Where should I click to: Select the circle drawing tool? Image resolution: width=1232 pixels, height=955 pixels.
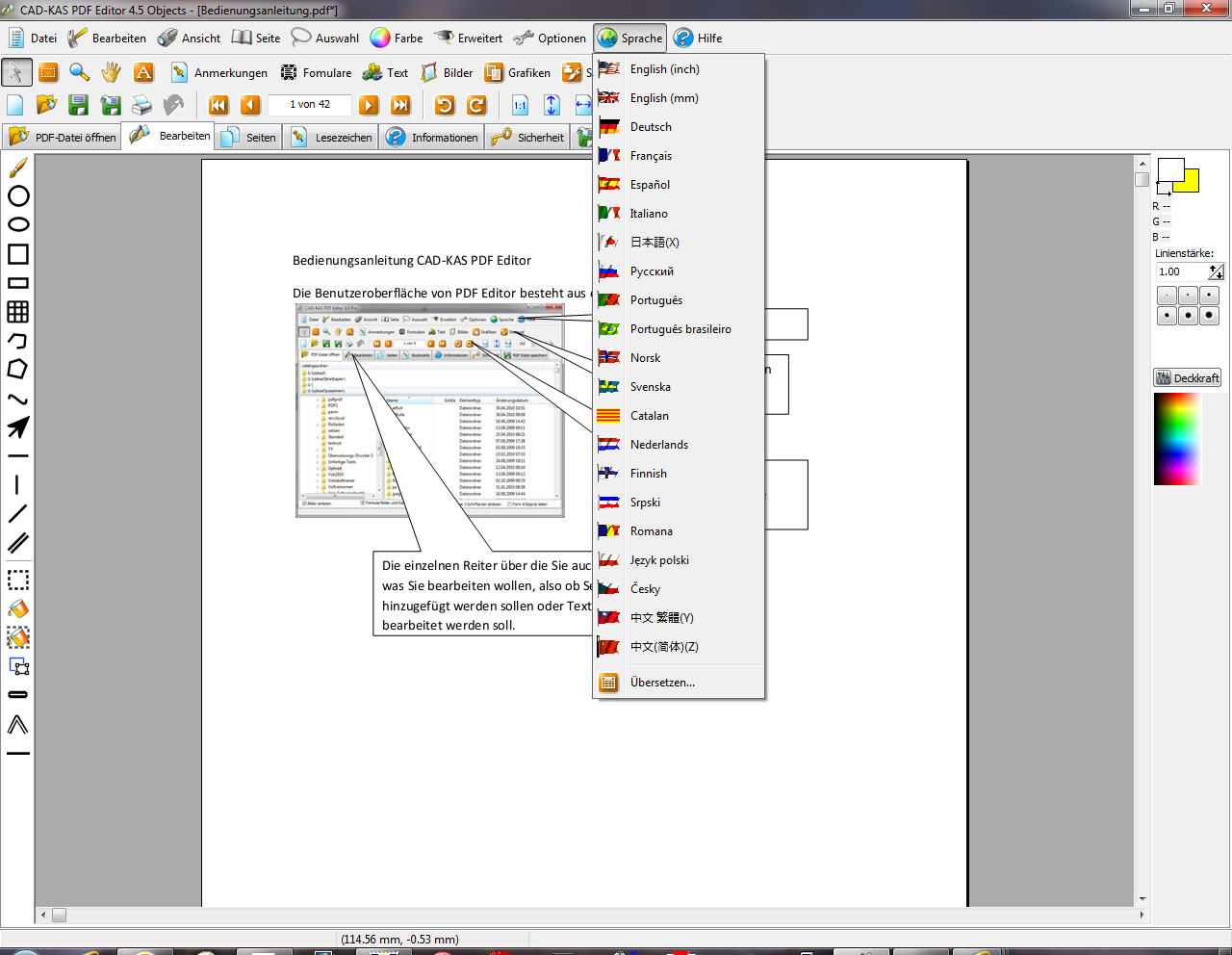pyautogui.click(x=18, y=196)
